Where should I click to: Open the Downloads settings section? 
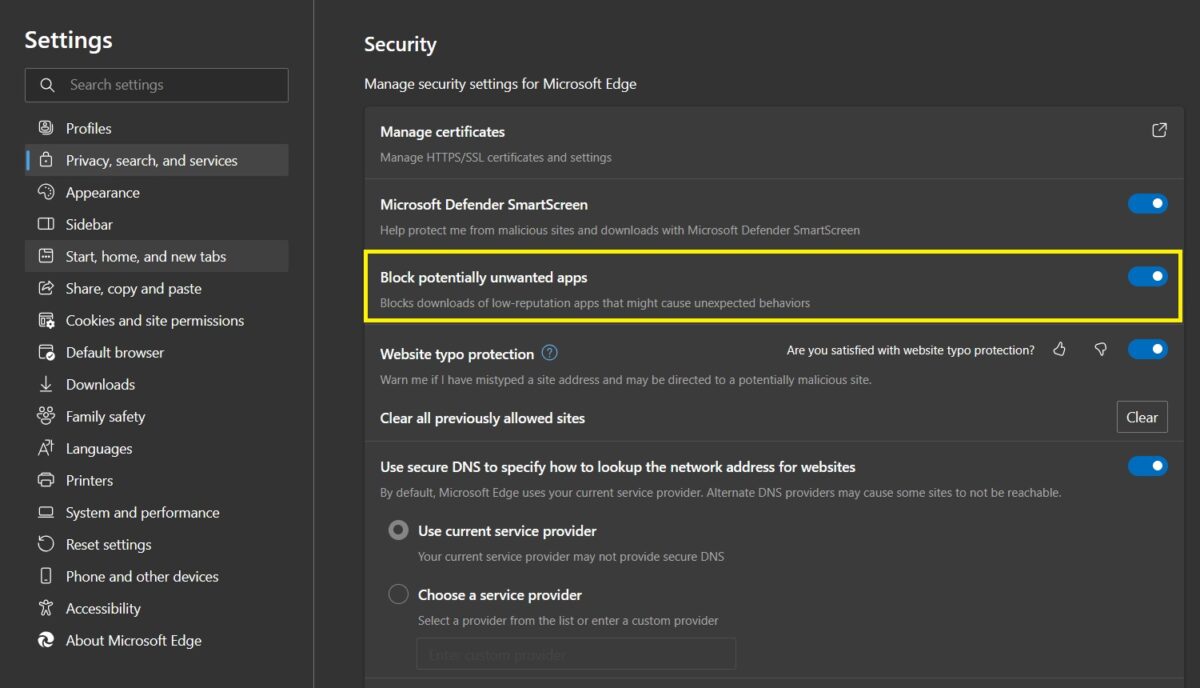click(x=157, y=384)
